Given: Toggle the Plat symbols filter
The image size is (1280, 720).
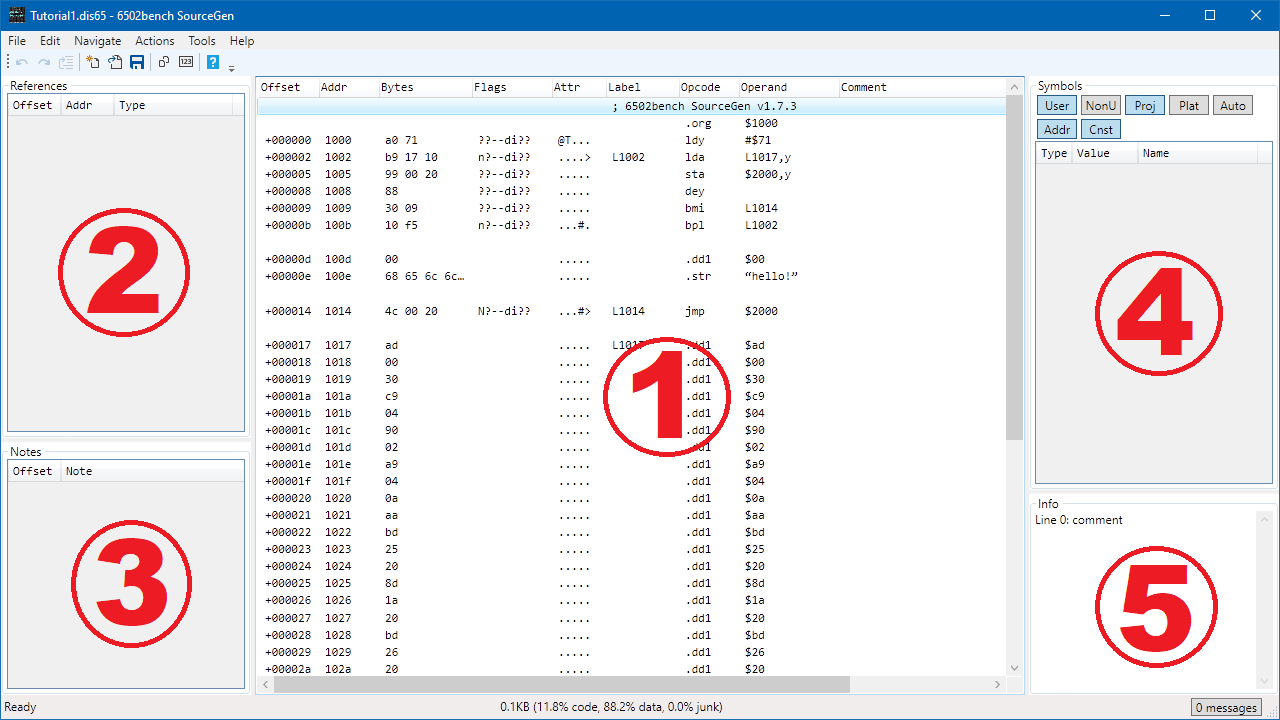Looking at the screenshot, I should click(1189, 105).
